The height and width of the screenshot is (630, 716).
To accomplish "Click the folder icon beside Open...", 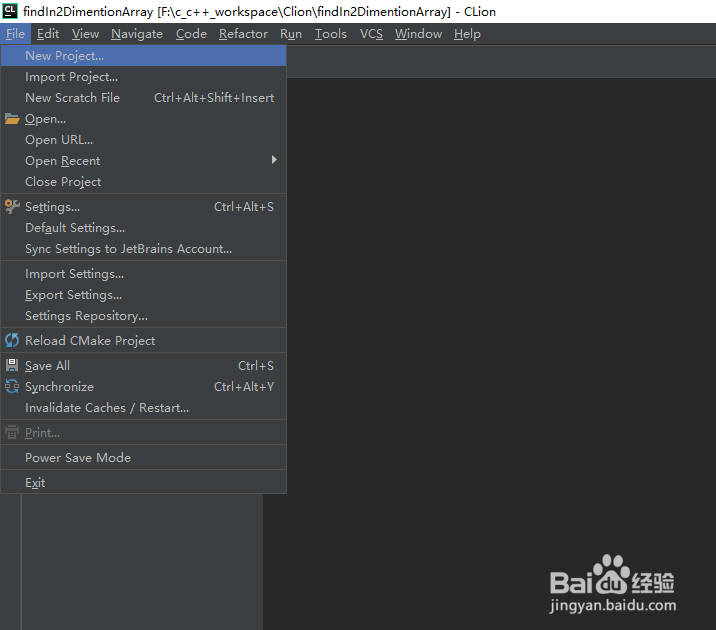I will [x=12, y=119].
